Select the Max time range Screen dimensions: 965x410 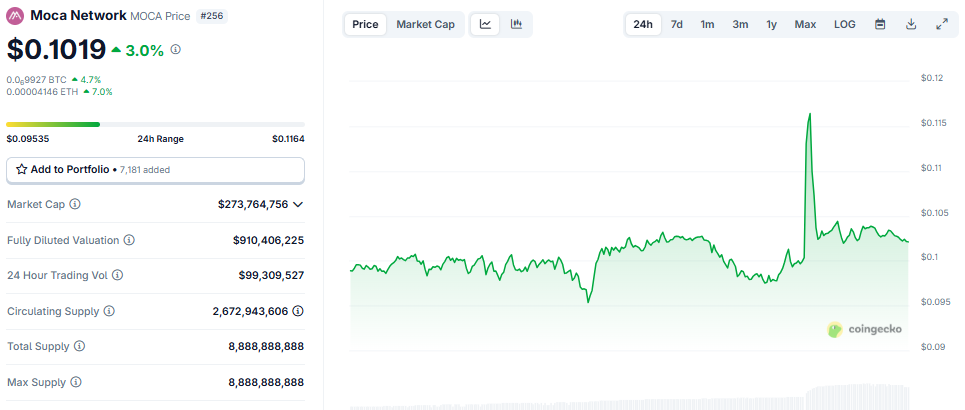(805, 24)
